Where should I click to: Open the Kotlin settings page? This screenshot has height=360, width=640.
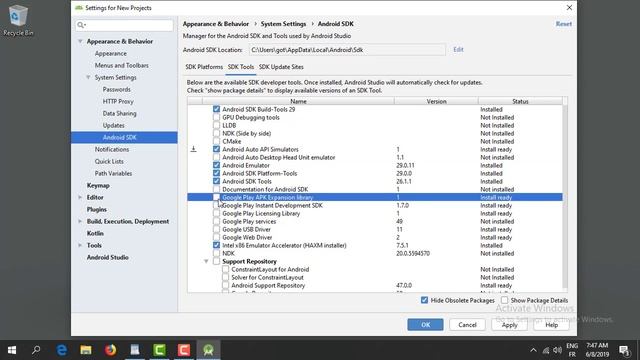pyautogui.click(x=95, y=233)
